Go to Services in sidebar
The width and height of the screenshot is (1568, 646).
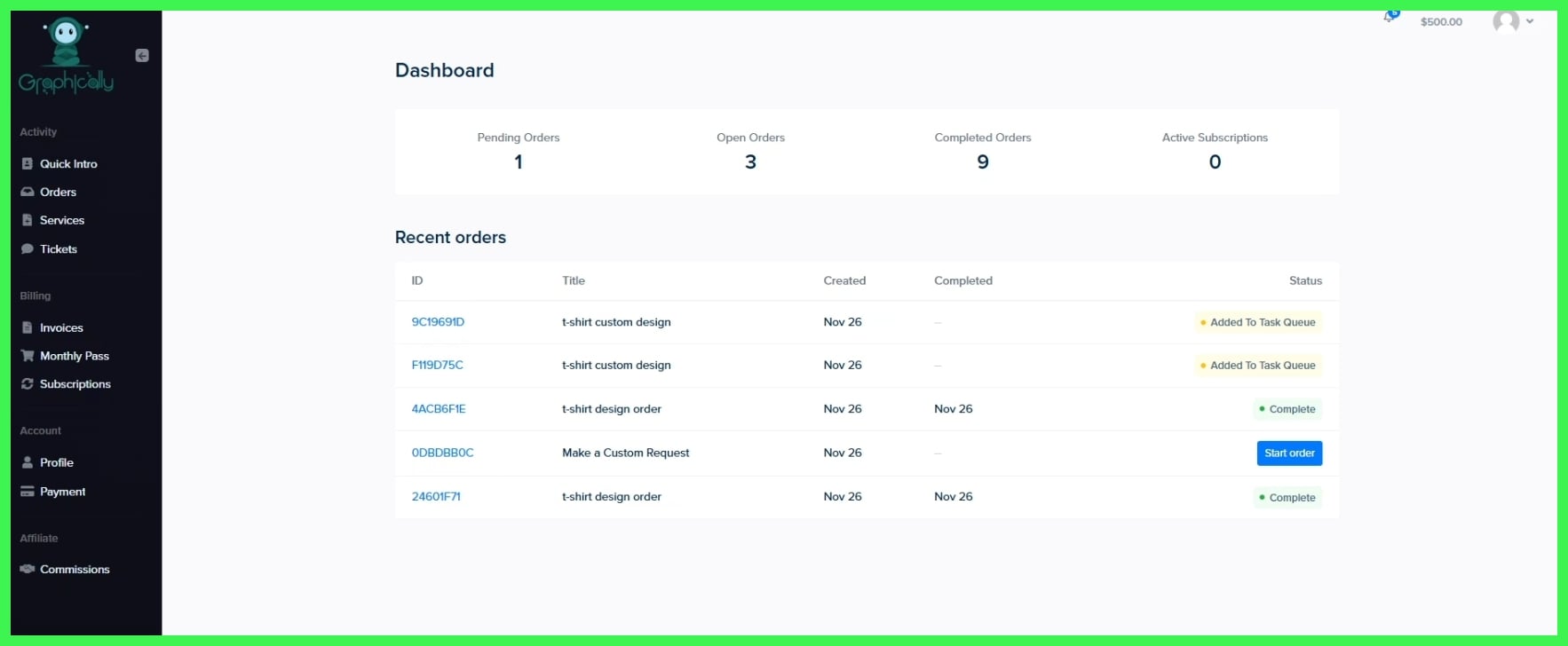click(62, 220)
